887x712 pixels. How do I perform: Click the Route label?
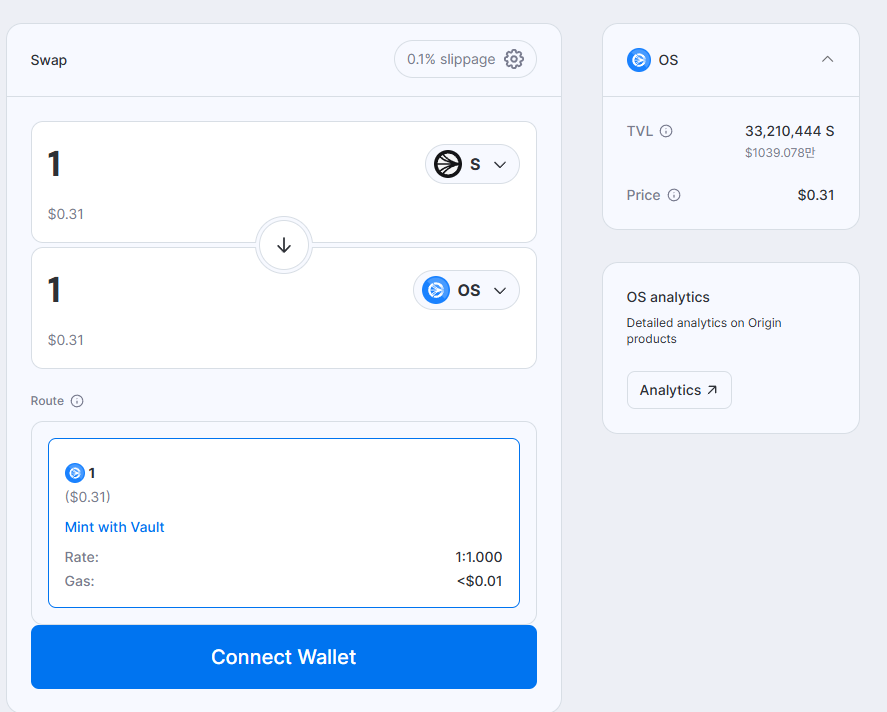47,401
